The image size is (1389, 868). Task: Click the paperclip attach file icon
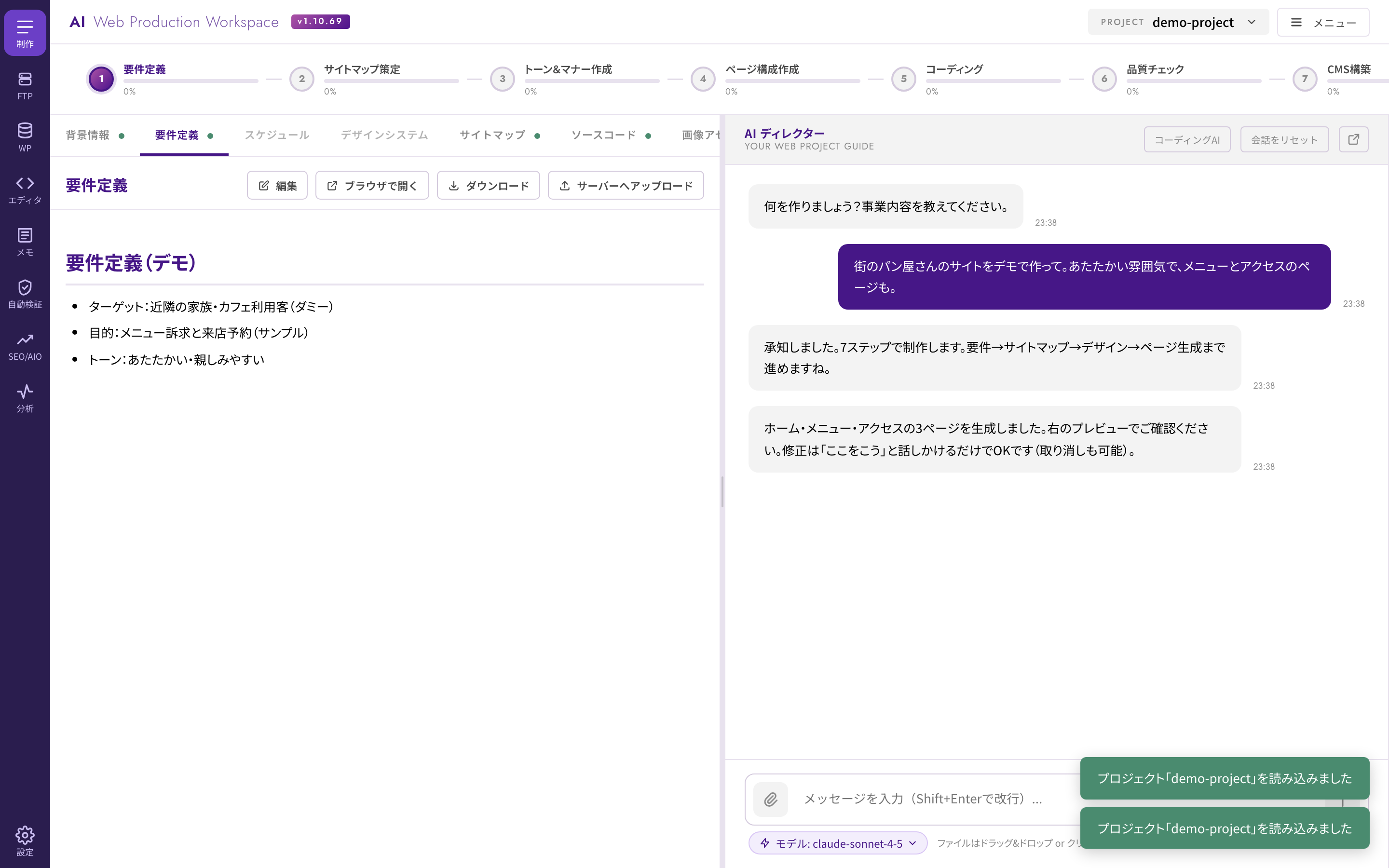[x=770, y=799]
